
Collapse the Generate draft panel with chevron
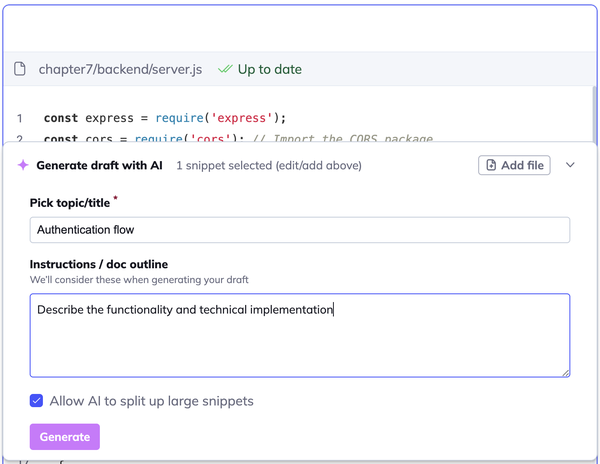pyautogui.click(x=571, y=165)
